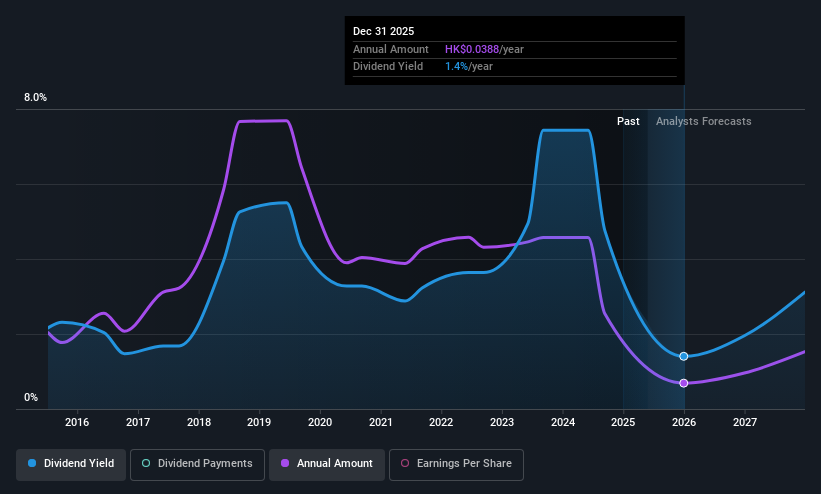The width and height of the screenshot is (821, 494).
Task: Click the 2027 x-axis label
Action: coord(745,422)
